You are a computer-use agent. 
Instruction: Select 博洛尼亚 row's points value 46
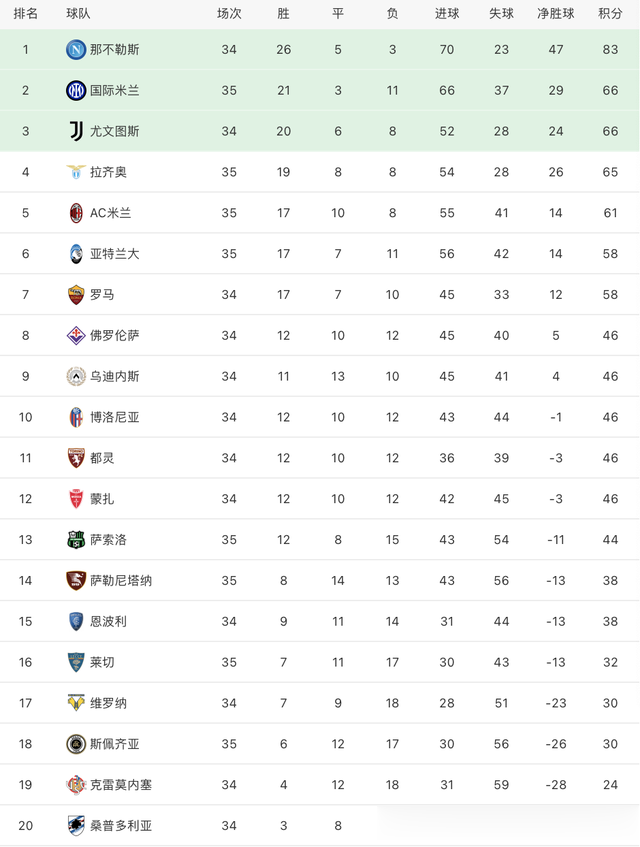(x=610, y=417)
